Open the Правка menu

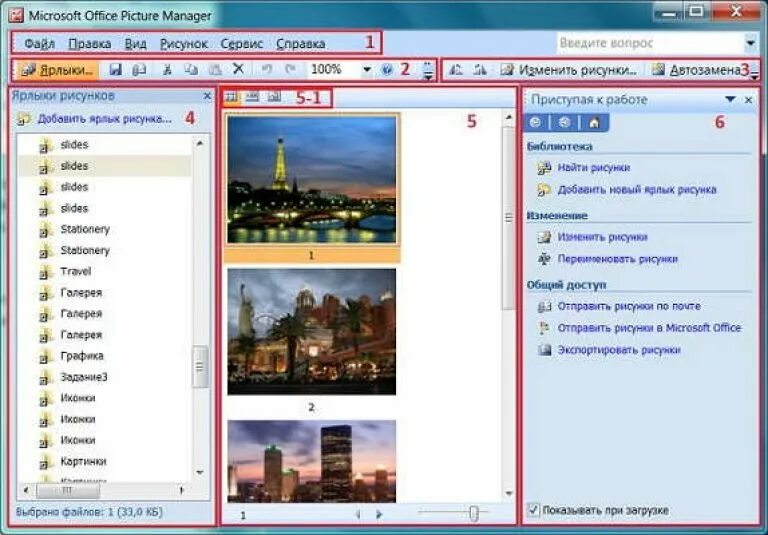click(89, 44)
